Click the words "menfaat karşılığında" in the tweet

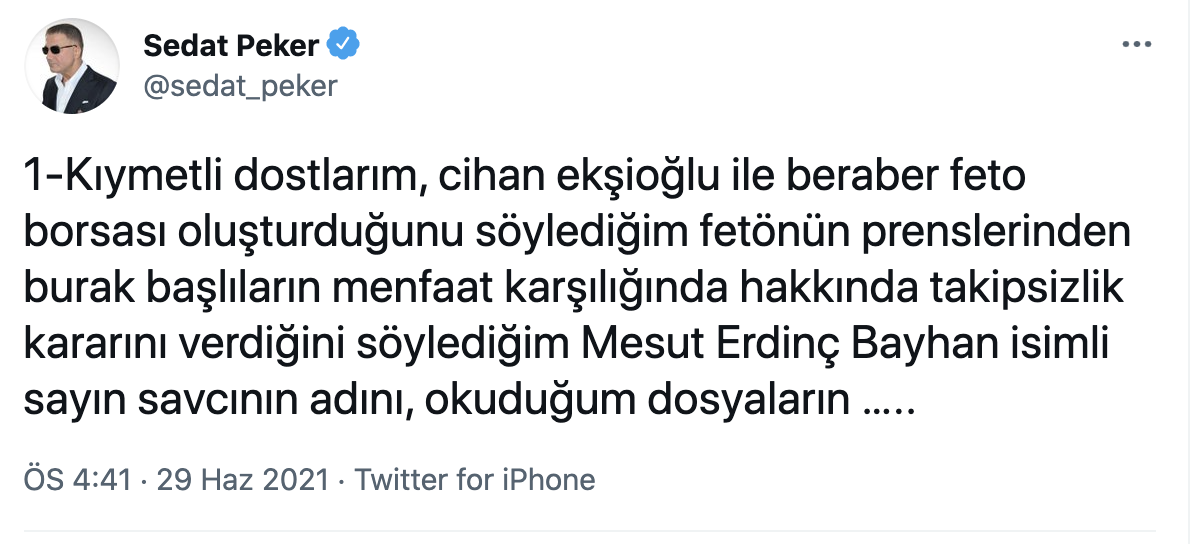(x=505, y=294)
